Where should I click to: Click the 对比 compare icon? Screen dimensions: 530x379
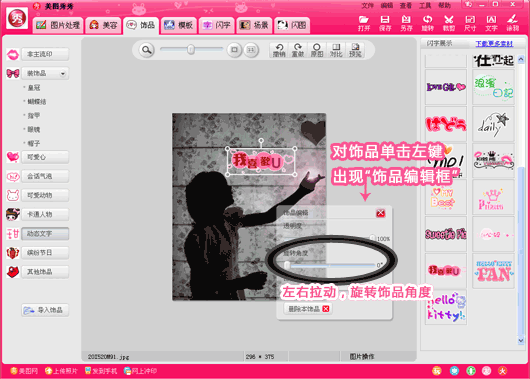coord(336,50)
